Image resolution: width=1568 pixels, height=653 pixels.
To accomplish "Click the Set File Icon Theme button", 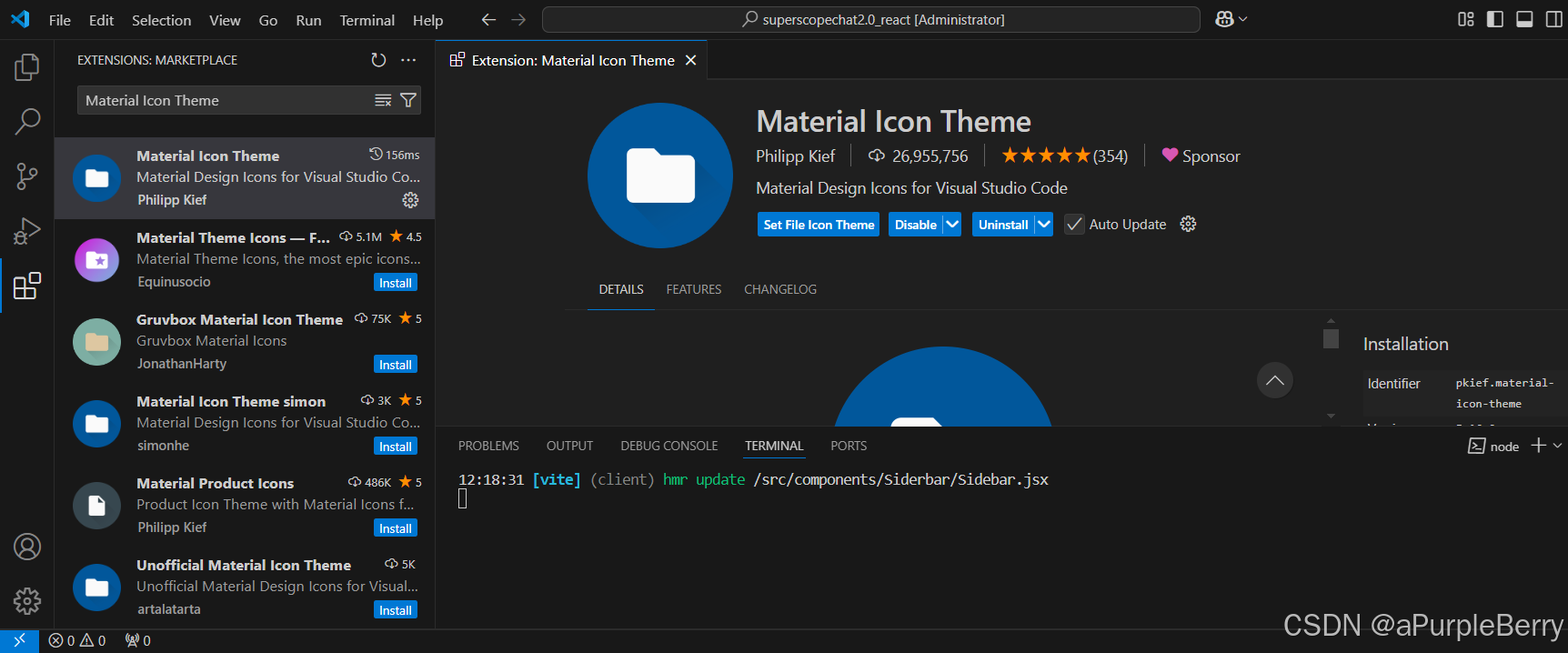I will (819, 225).
